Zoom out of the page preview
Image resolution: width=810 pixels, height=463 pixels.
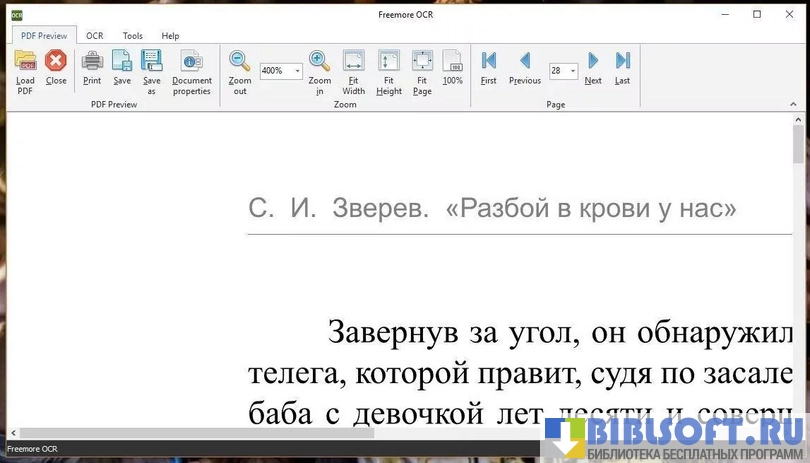tap(240, 63)
